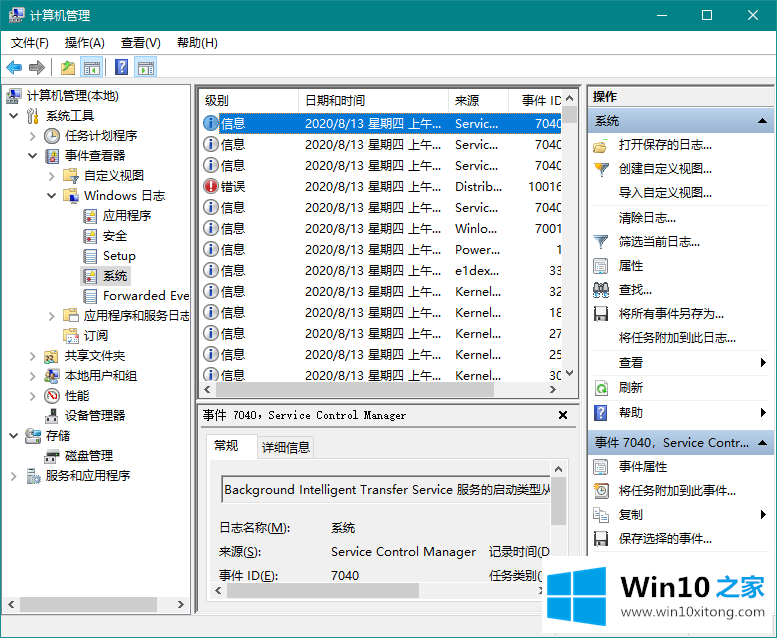Image resolution: width=777 pixels, height=638 pixels.
Task: Toggle the show/hide action pane icon
Action: tap(146, 67)
